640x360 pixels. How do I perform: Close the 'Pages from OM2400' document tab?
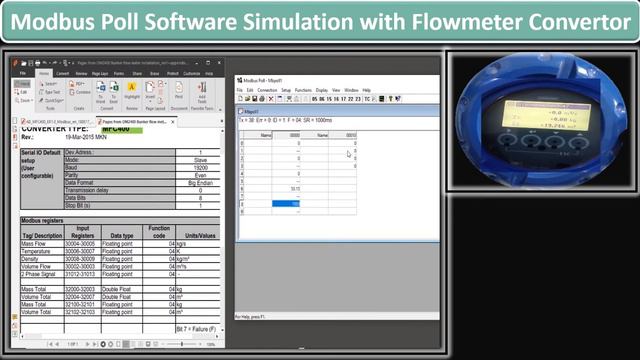point(173,122)
